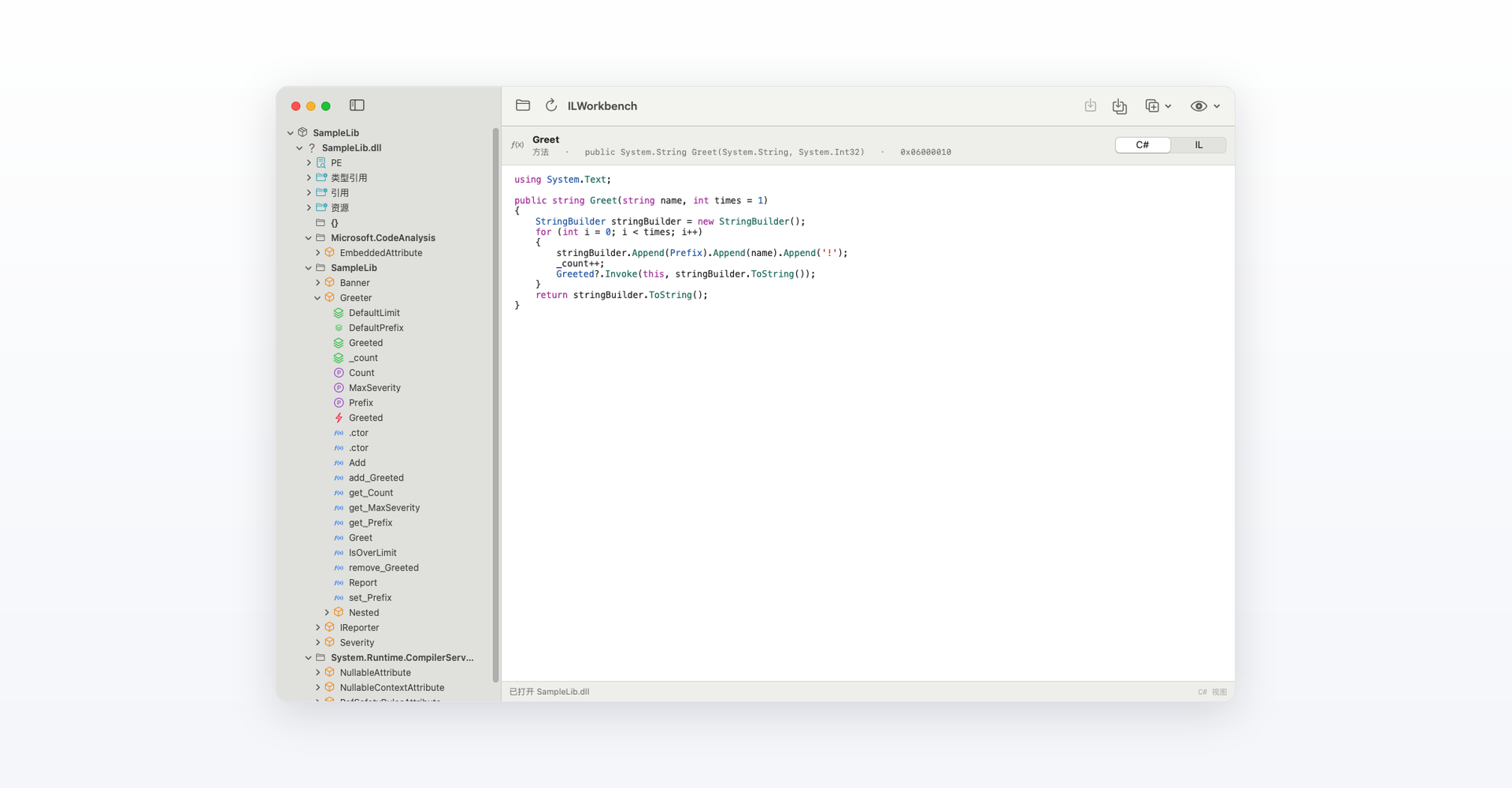
Task: Collapse the SampleLib.dll node
Action: [x=300, y=148]
